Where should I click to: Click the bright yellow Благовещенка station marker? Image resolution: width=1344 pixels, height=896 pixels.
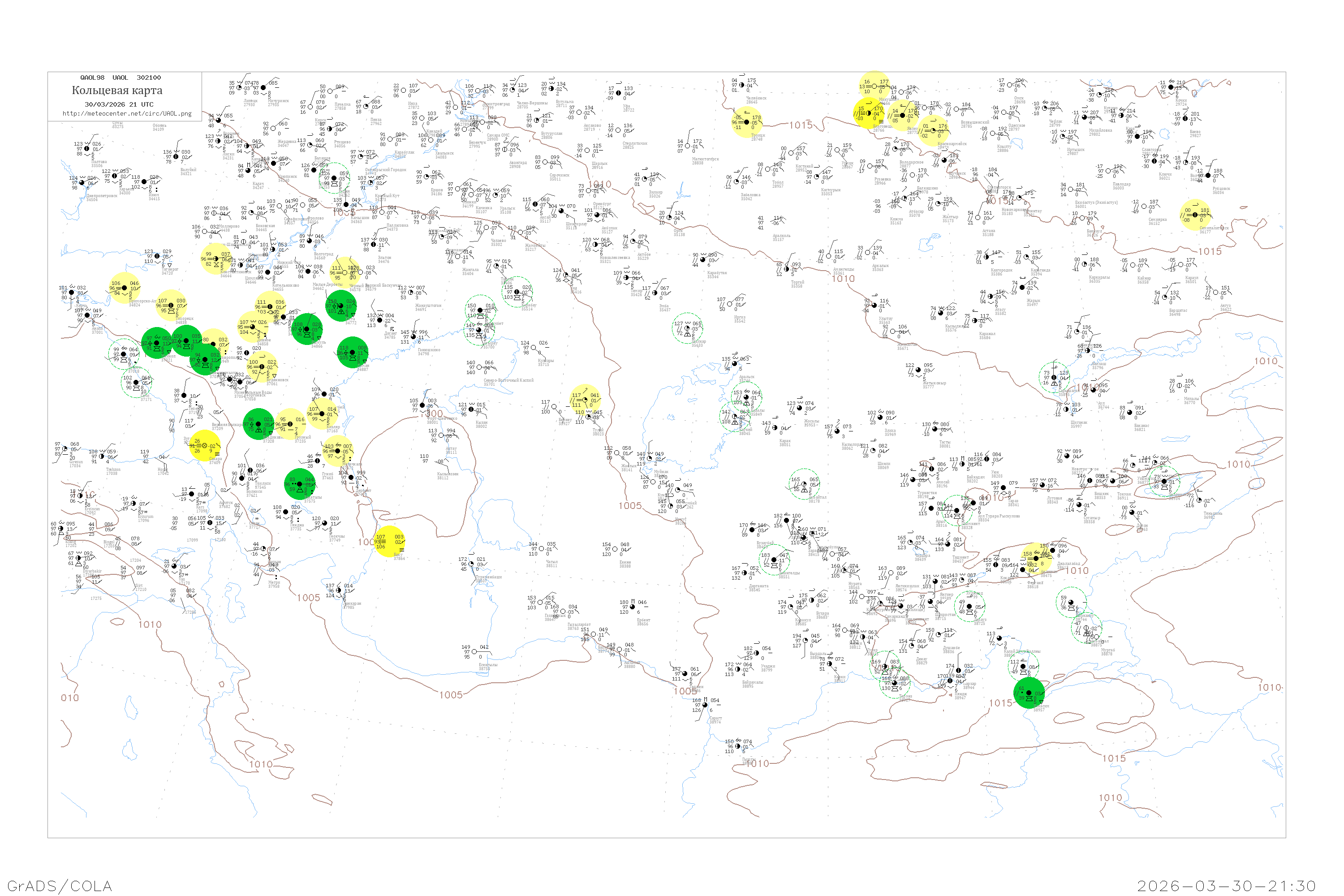(869, 112)
